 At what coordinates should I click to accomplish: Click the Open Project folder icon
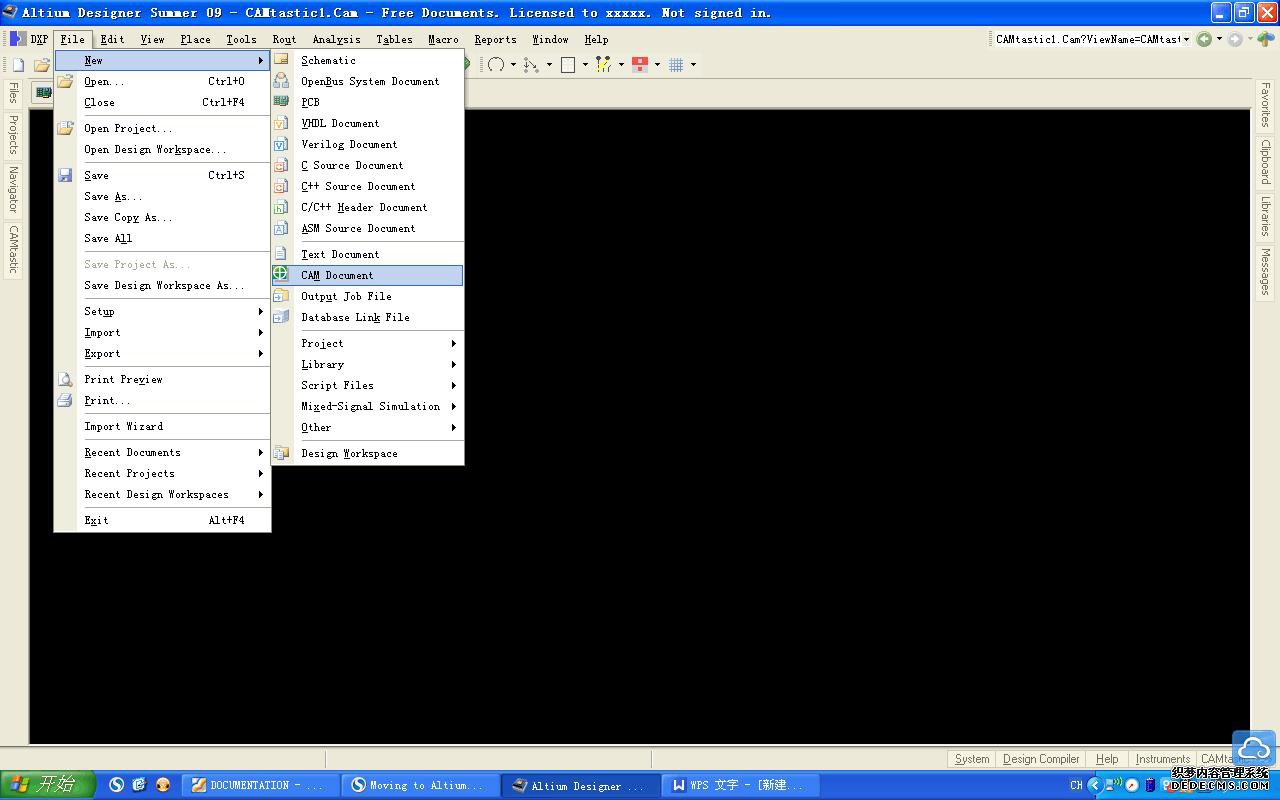pos(65,128)
